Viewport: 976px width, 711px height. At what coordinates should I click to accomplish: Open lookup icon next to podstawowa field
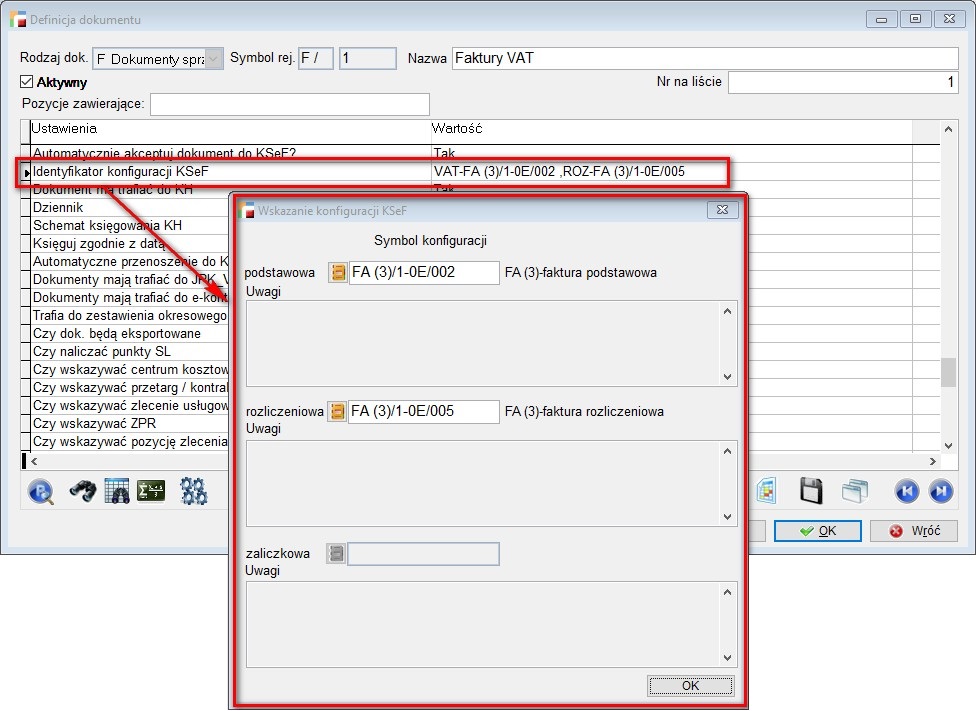coord(338,273)
